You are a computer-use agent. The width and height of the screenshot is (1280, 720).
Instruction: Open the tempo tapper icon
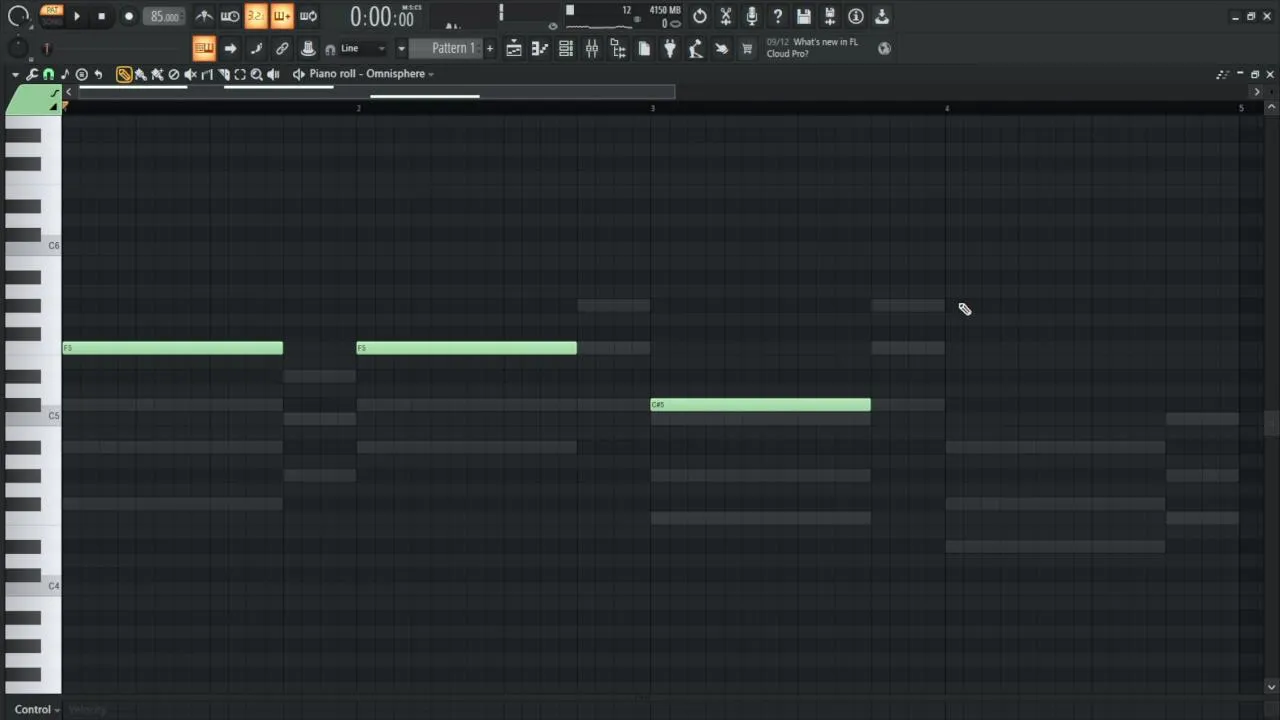696,48
